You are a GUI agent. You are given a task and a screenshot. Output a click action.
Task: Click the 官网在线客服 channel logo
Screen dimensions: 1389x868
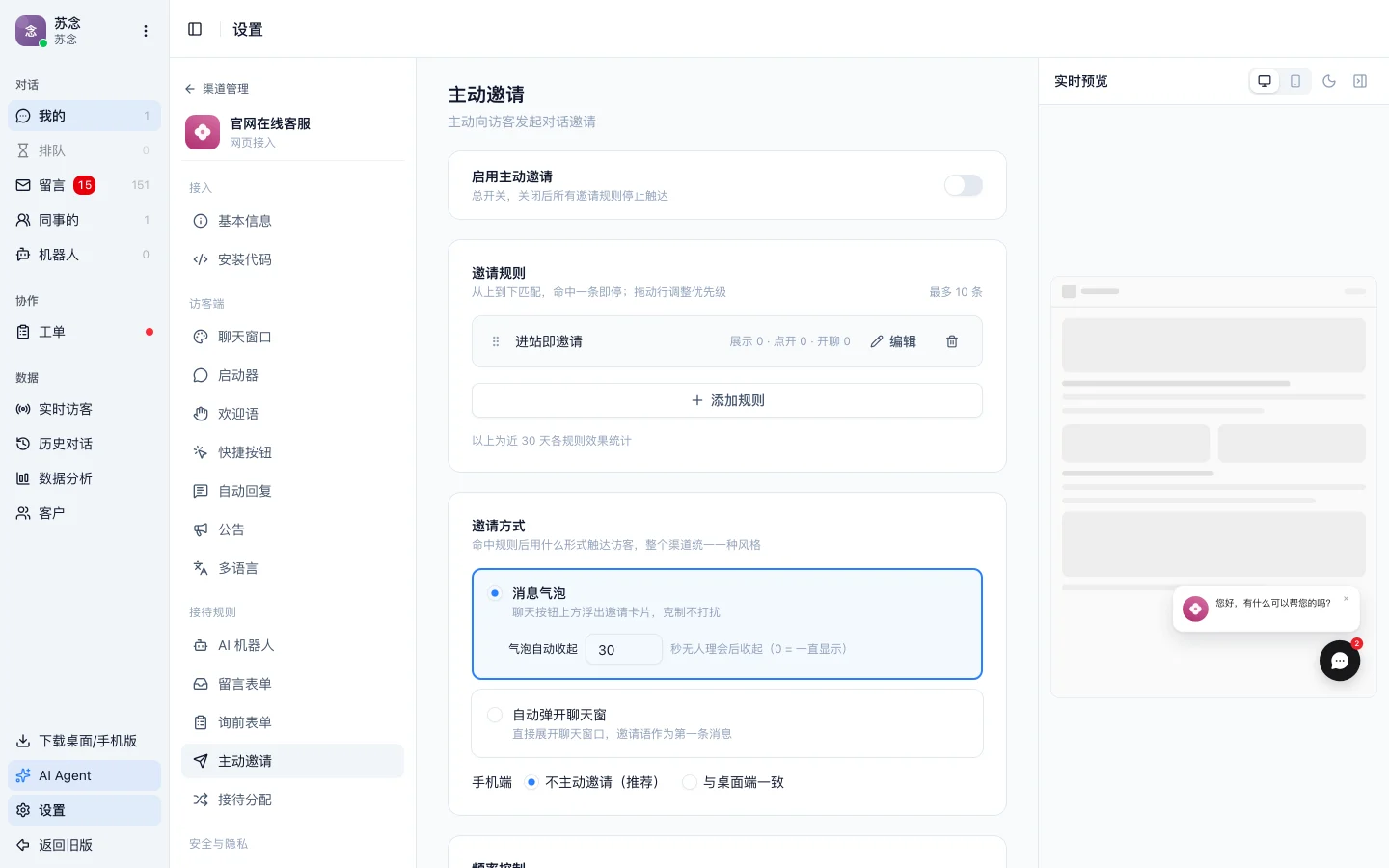(203, 132)
